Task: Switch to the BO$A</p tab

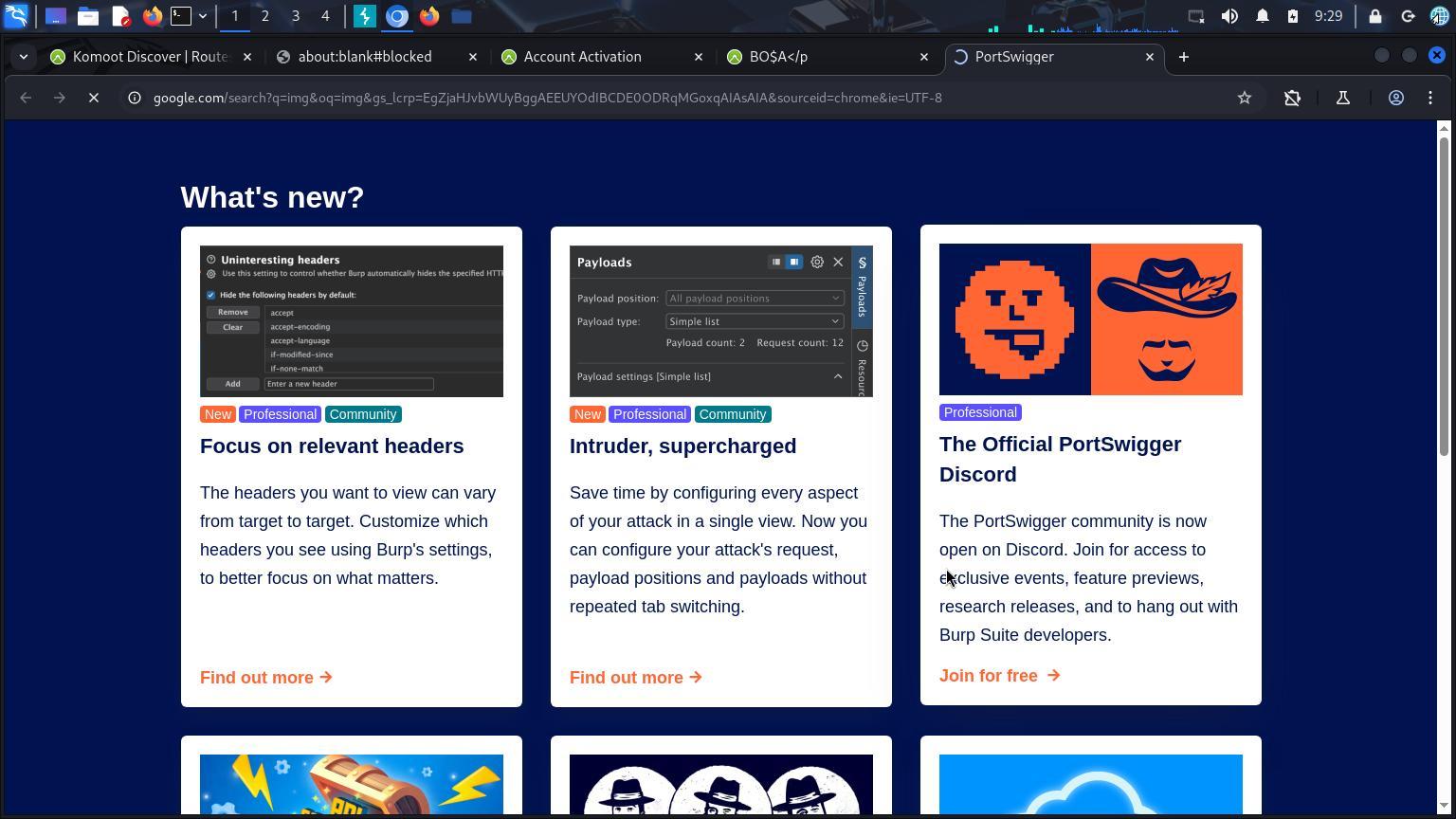Action: point(827,57)
